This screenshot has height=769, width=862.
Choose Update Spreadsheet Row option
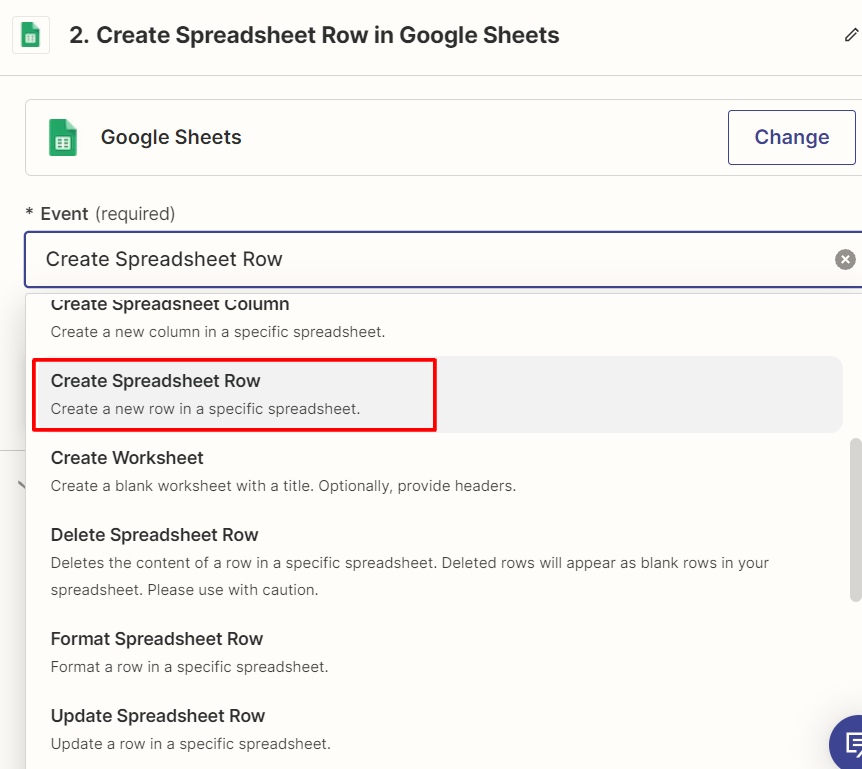point(437,729)
